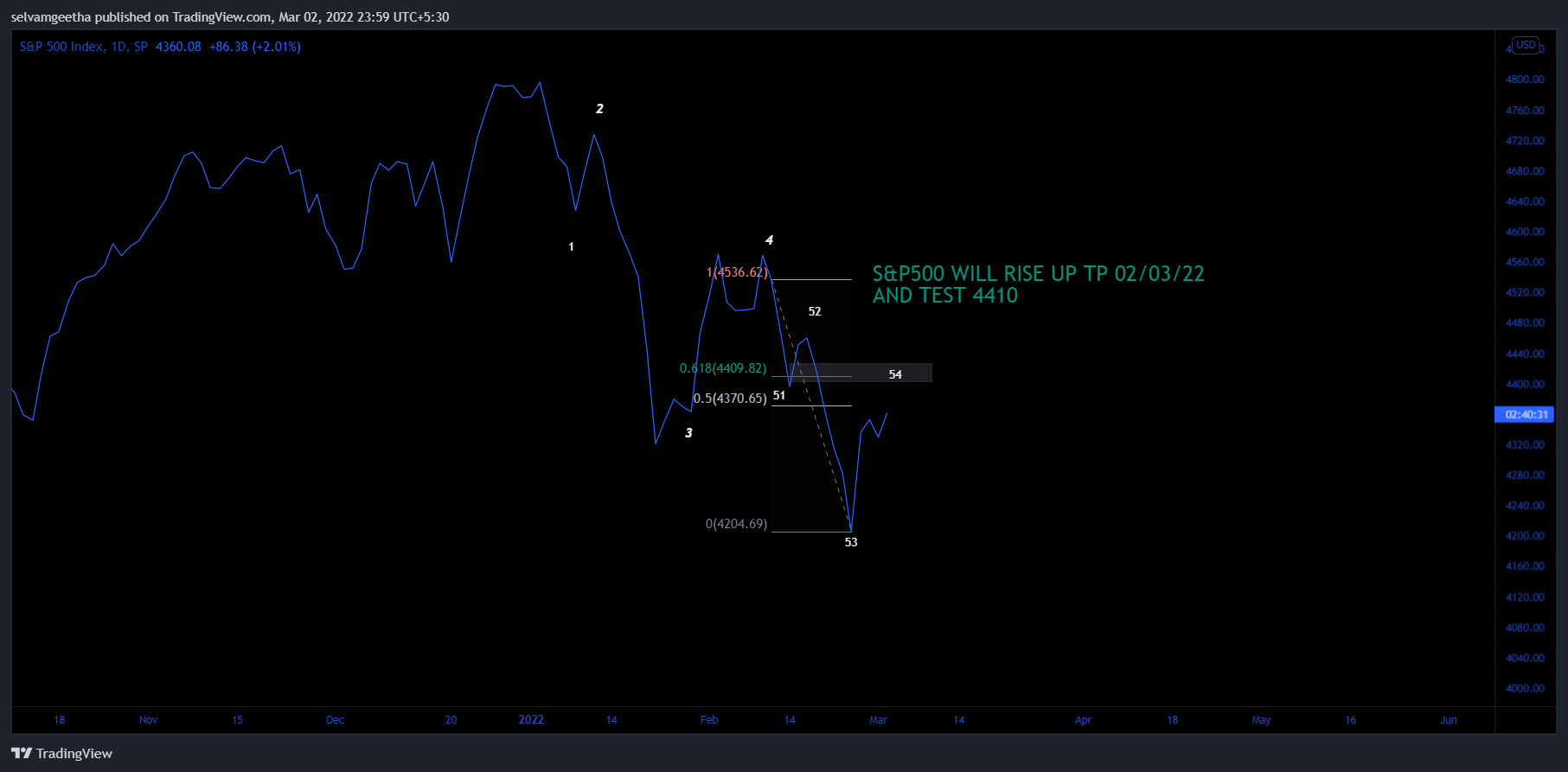The image size is (1568, 772).
Task: Click the Nov label on time axis
Action: tap(148, 720)
